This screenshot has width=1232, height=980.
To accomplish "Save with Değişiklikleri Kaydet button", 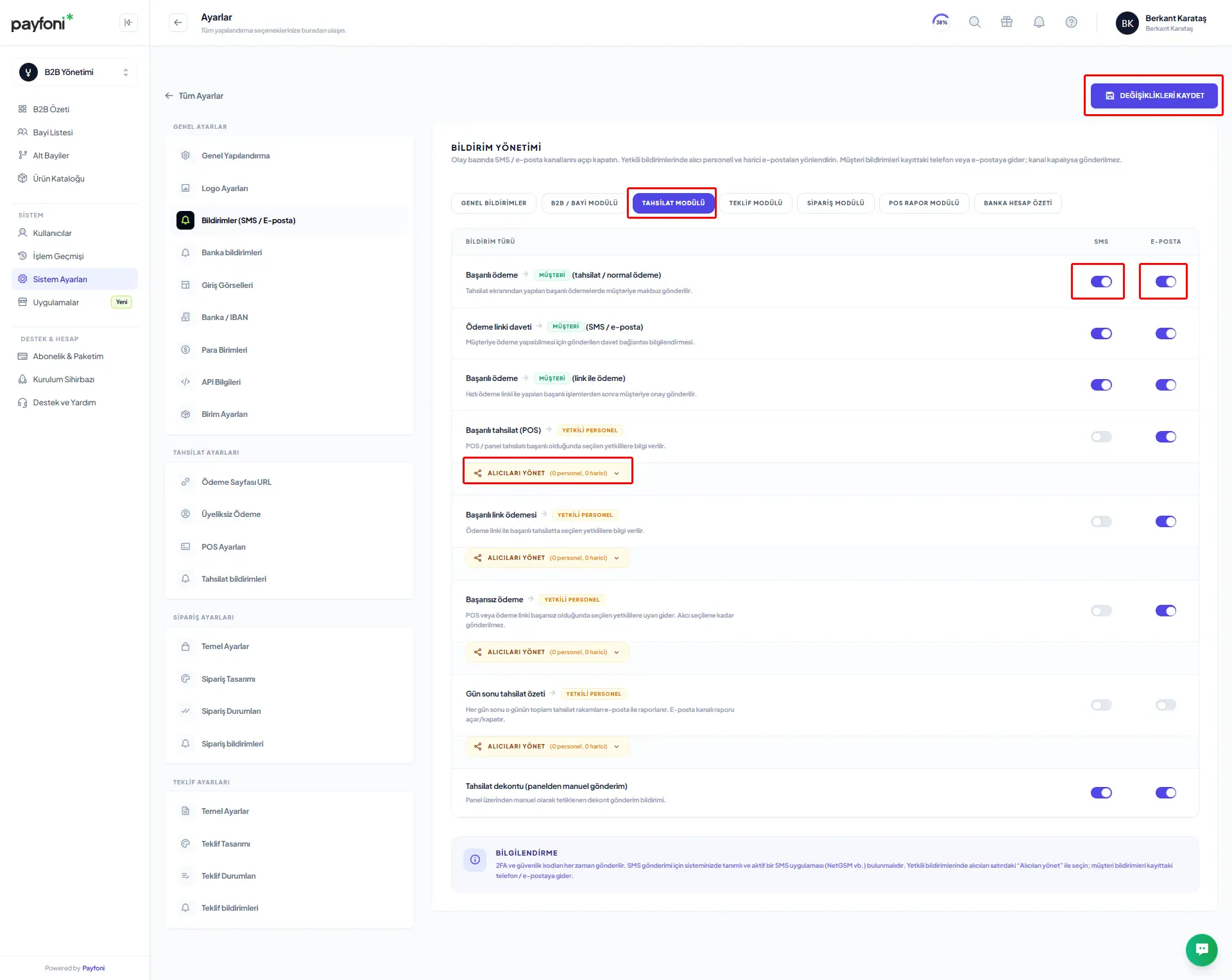I will (x=1154, y=96).
